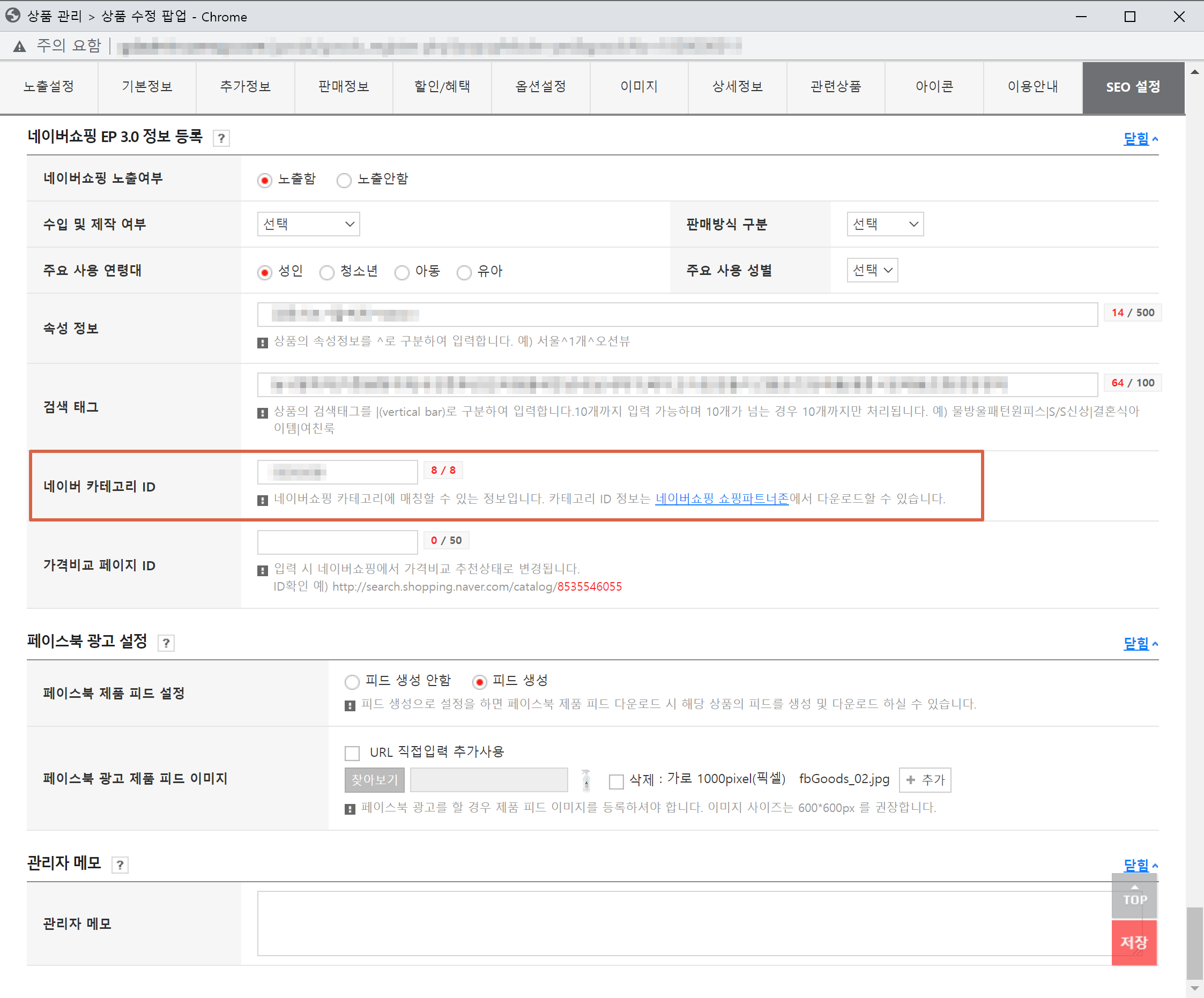Open 네이버쇼핑 쇼핑파트너존 link

pos(721,498)
